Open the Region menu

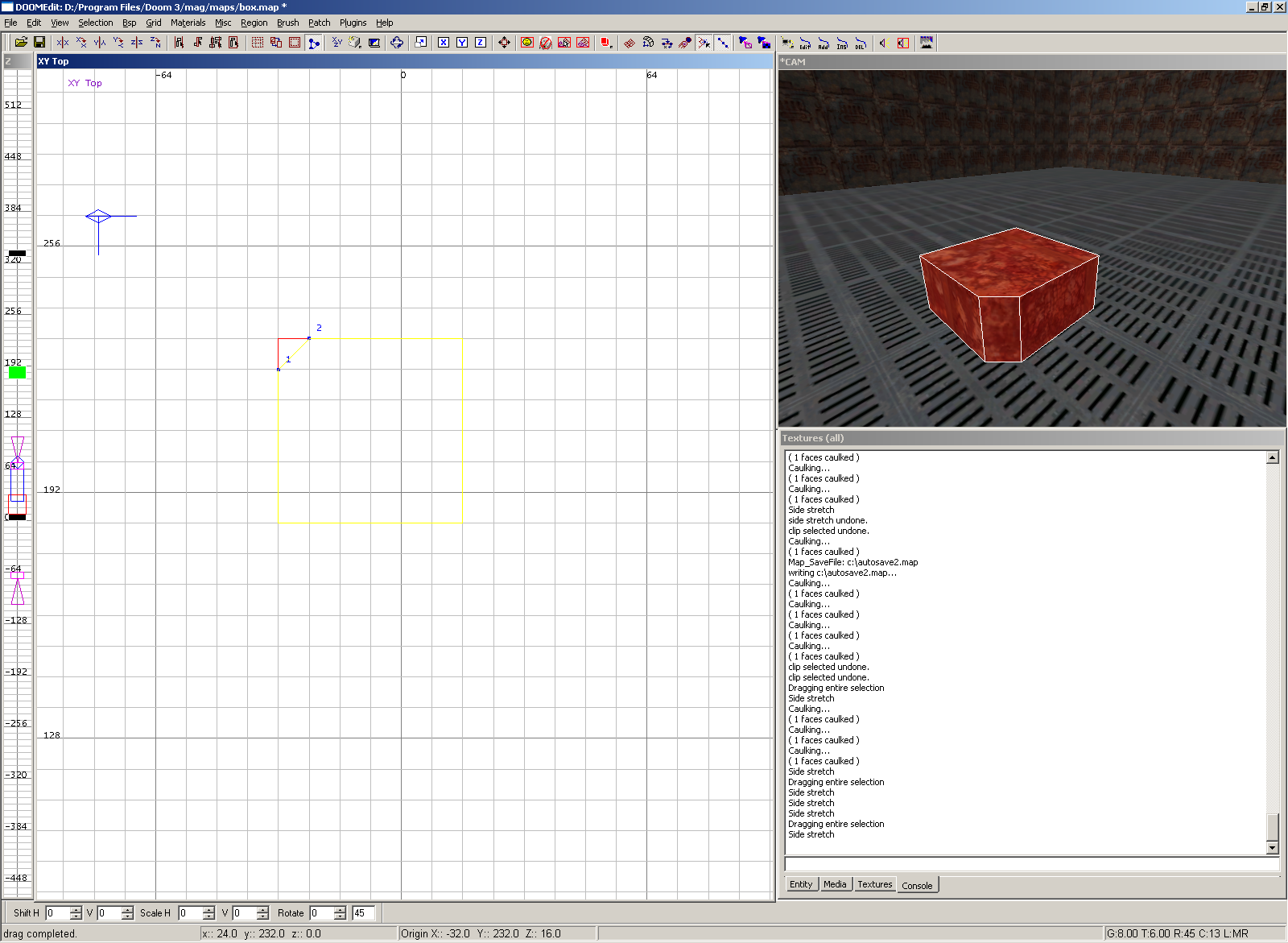254,23
